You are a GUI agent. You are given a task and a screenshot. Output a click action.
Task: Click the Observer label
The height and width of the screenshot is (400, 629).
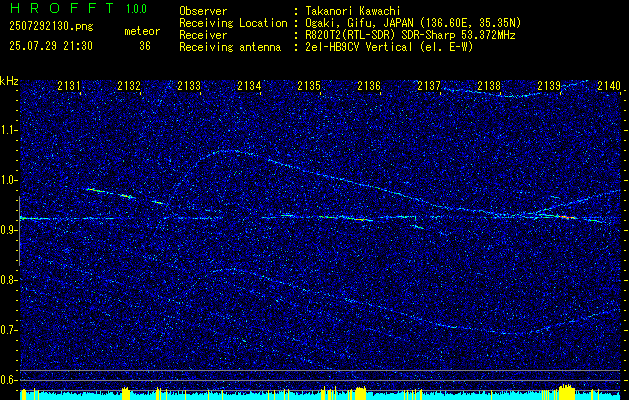coord(203,11)
